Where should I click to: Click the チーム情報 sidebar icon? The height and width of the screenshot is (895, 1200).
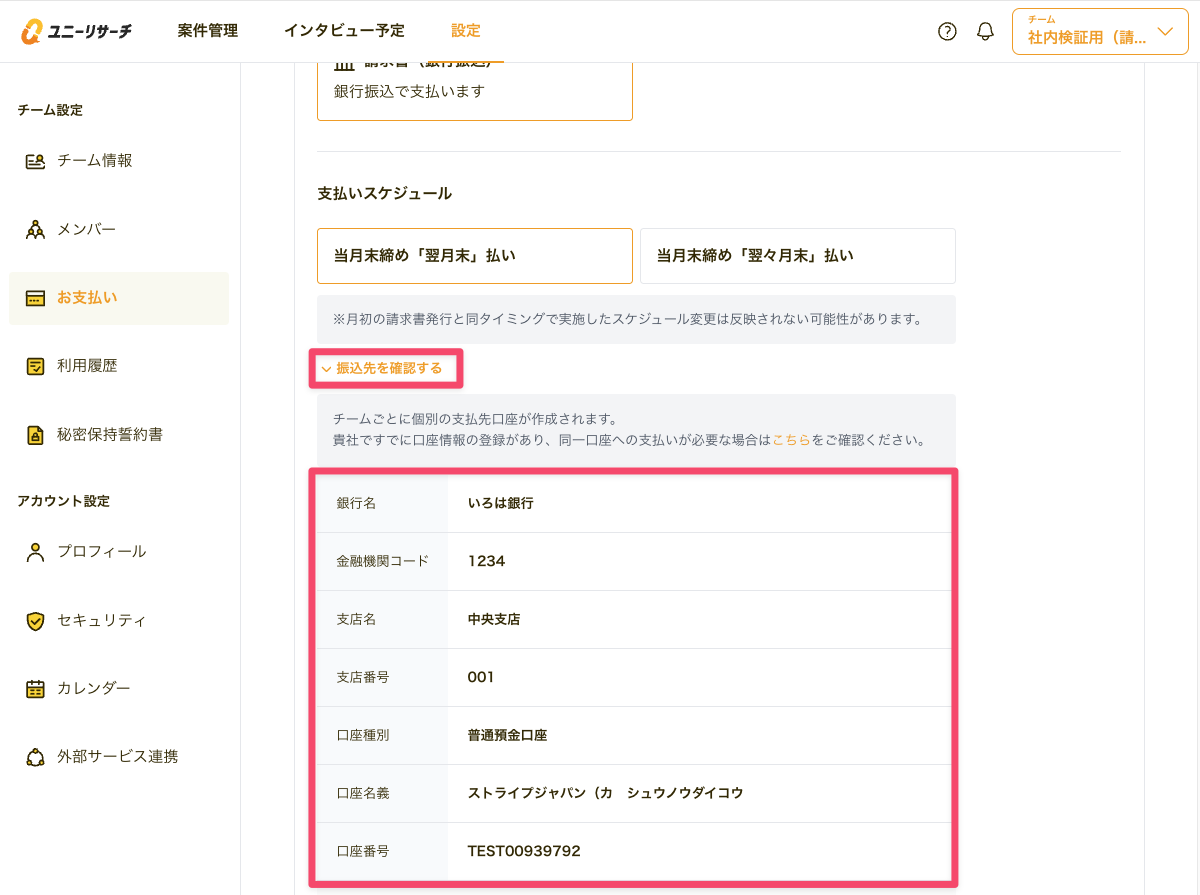click(36, 161)
